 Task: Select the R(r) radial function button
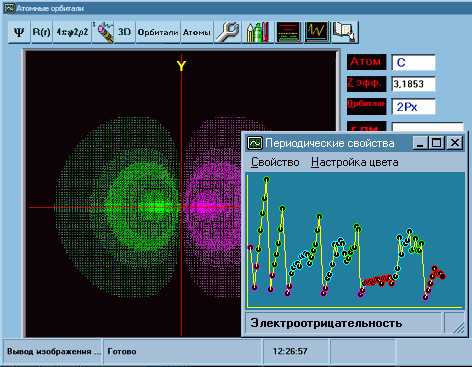(x=42, y=32)
